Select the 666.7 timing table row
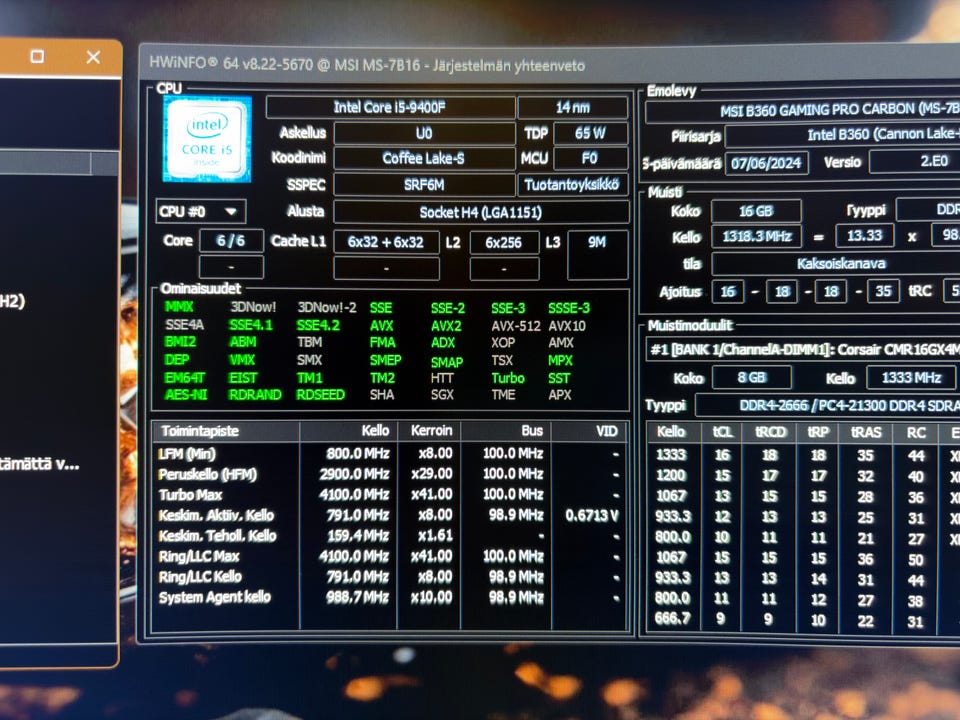Viewport: 960px width, 720px height. click(803, 620)
